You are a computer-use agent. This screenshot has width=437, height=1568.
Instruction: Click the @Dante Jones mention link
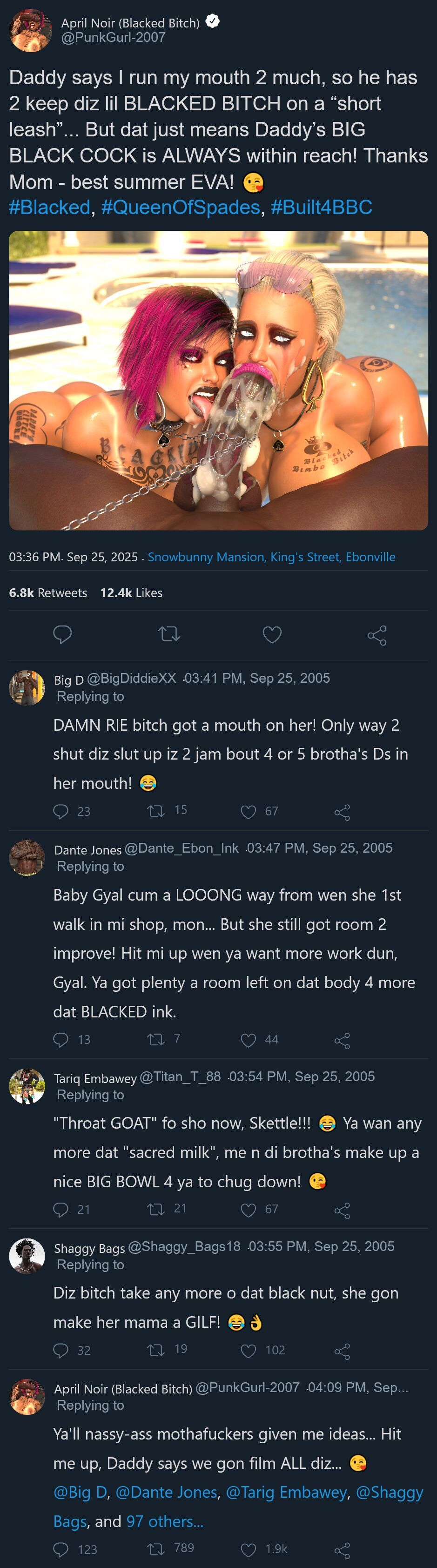166,1492
